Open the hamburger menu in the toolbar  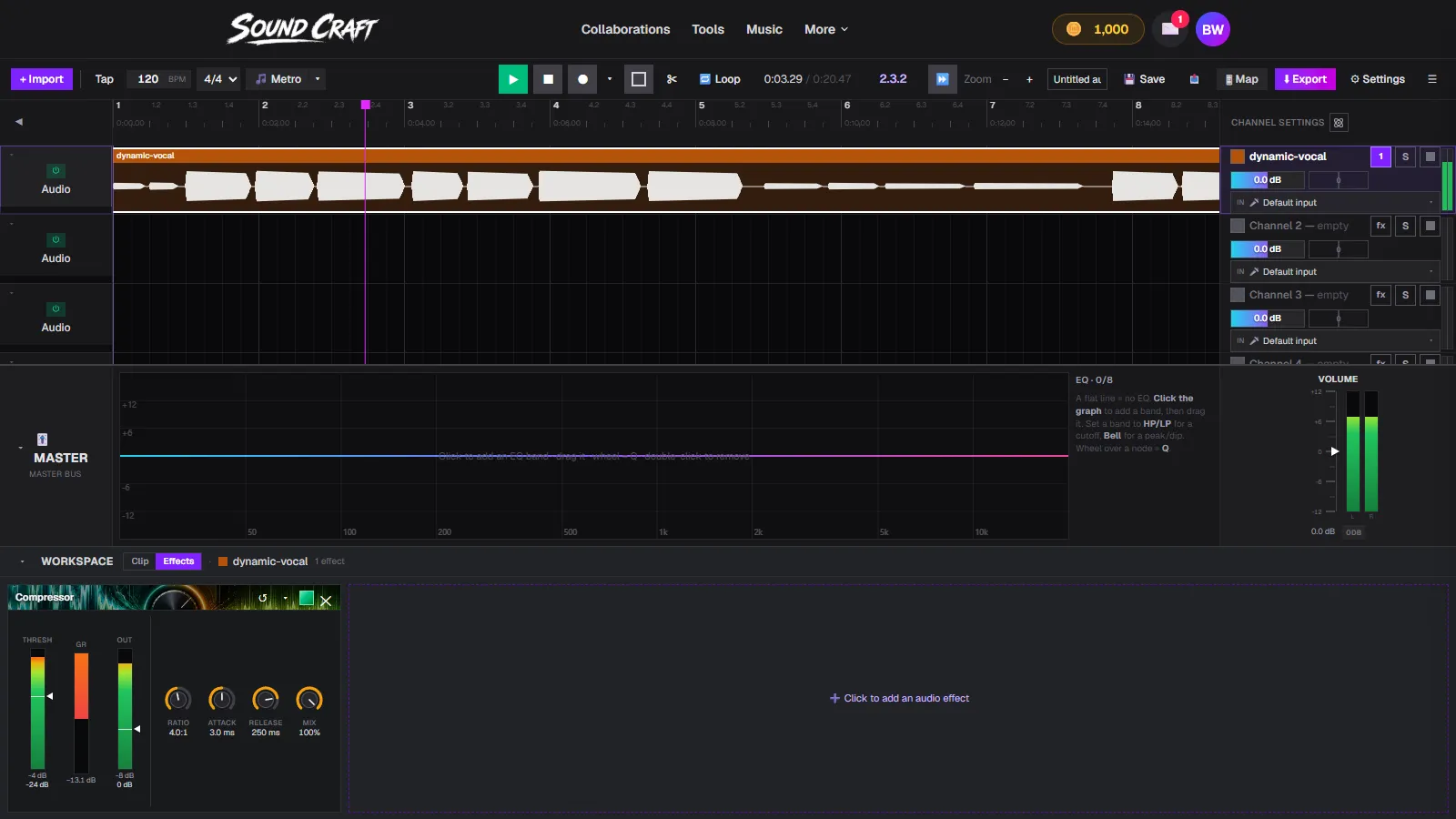pos(1432,79)
